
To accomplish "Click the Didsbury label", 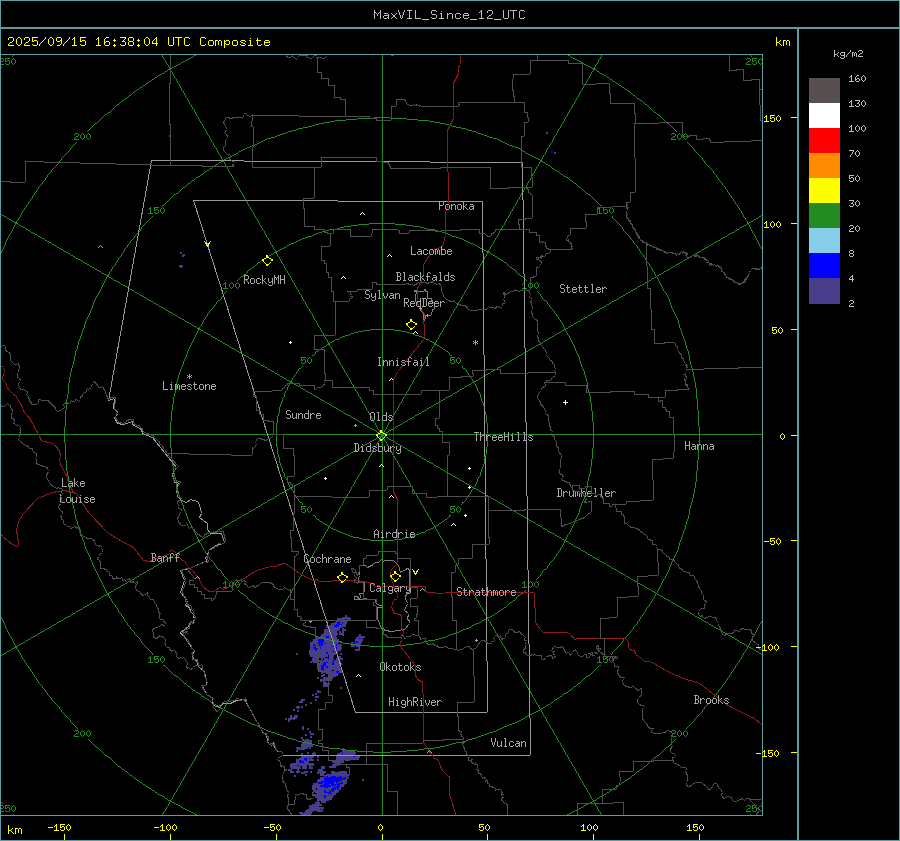I will [x=377, y=448].
